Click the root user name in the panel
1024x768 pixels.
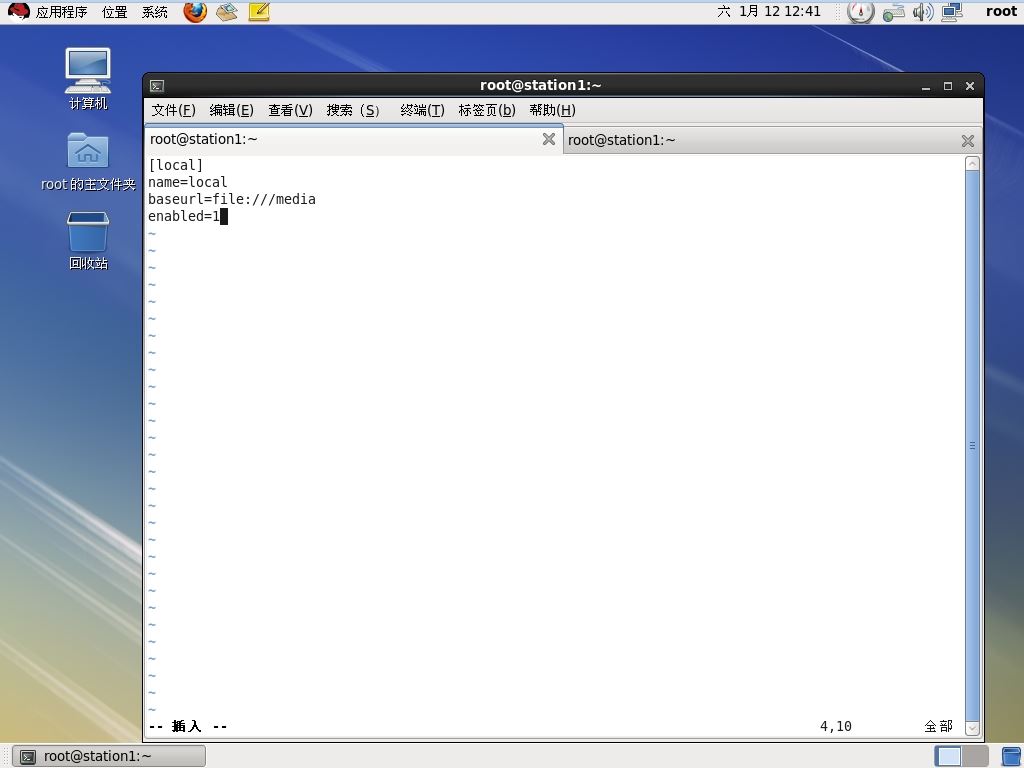[1001, 11]
